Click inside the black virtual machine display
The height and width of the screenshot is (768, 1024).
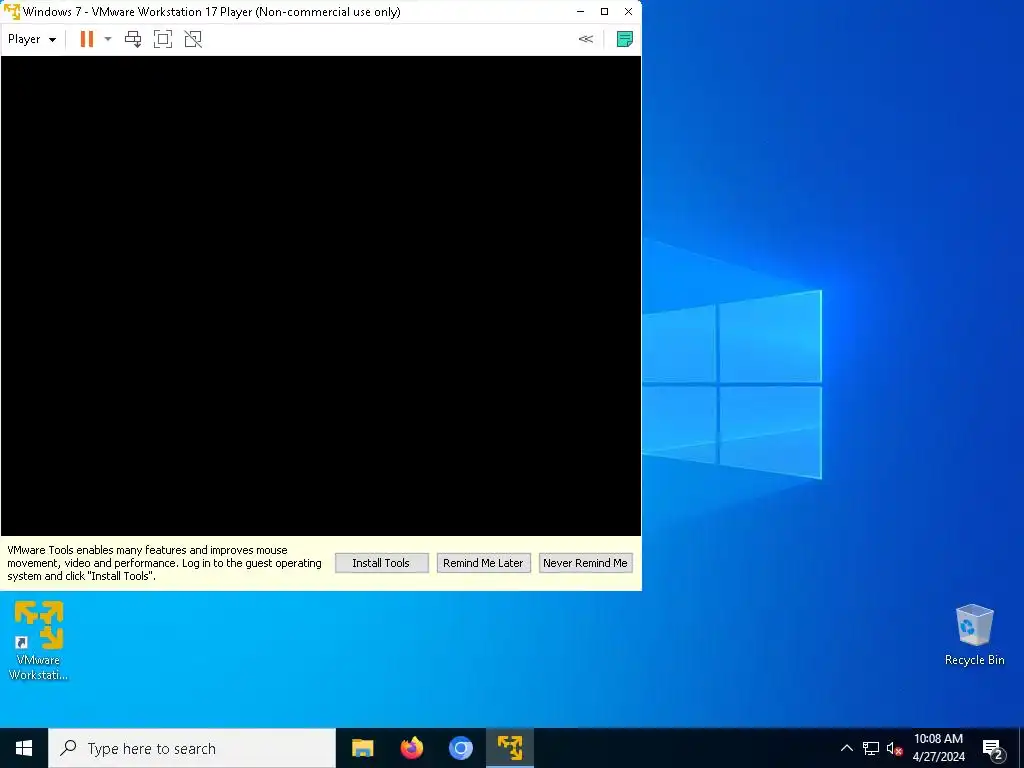pos(321,296)
